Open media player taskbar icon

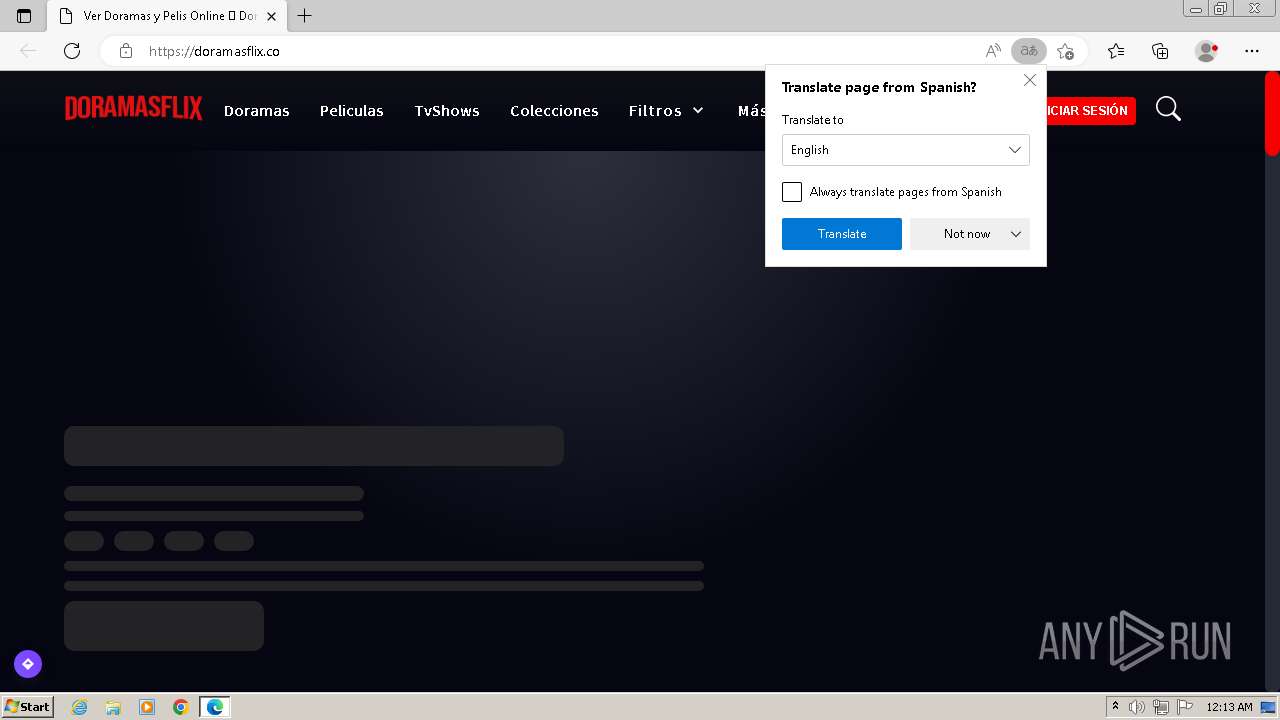pos(147,707)
